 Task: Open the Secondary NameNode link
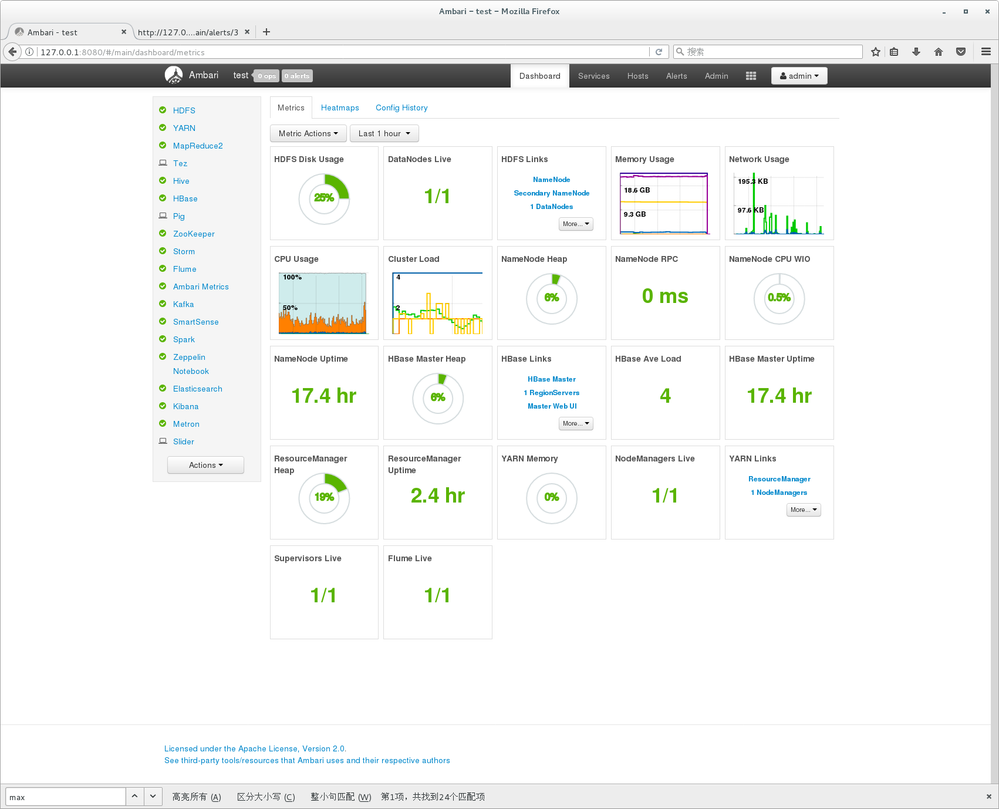click(x=551, y=193)
